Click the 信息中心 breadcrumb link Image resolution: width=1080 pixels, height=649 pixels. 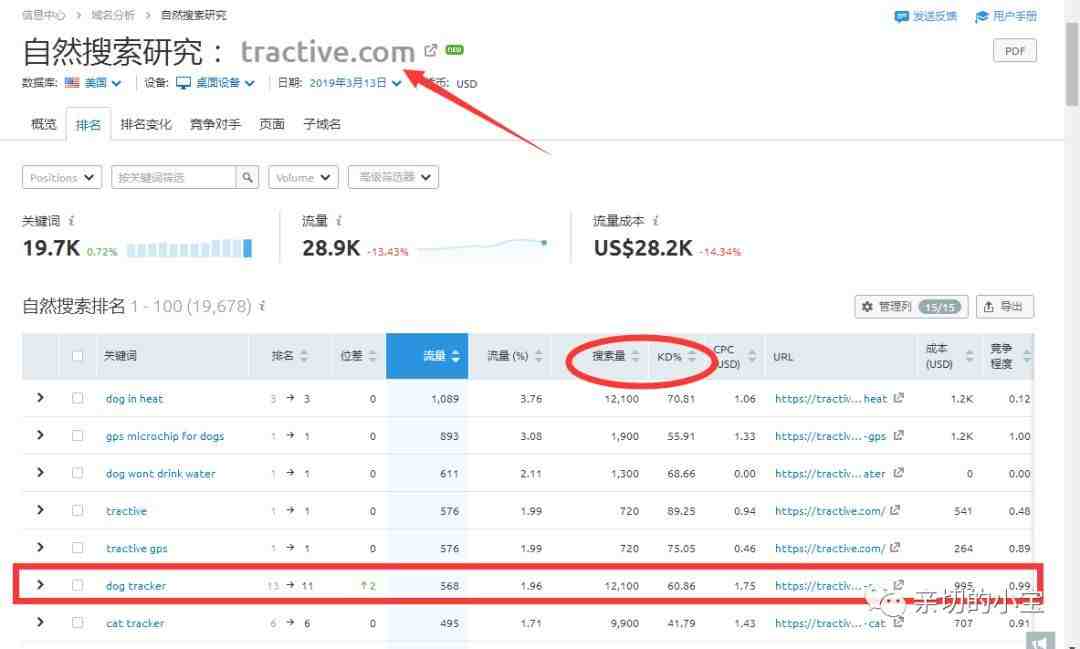tap(43, 14)
